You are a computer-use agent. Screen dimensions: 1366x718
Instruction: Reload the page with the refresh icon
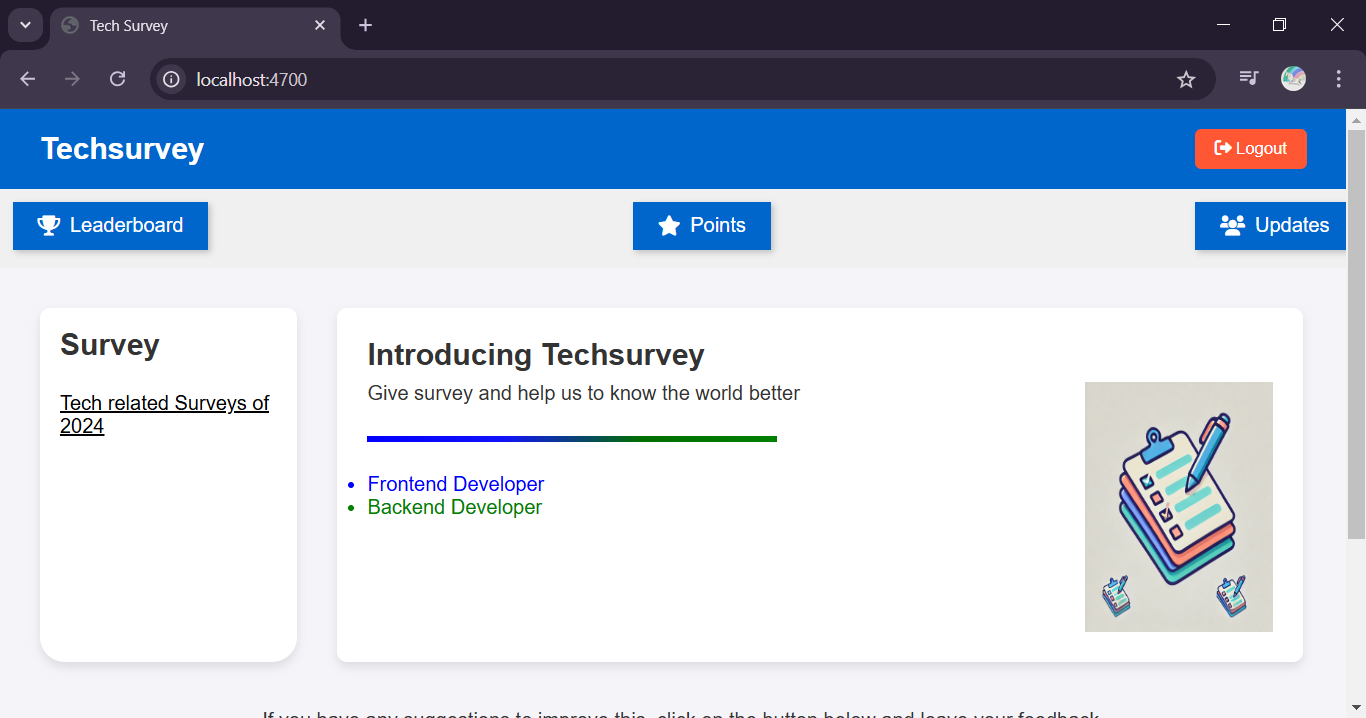(x=117, y=79)
